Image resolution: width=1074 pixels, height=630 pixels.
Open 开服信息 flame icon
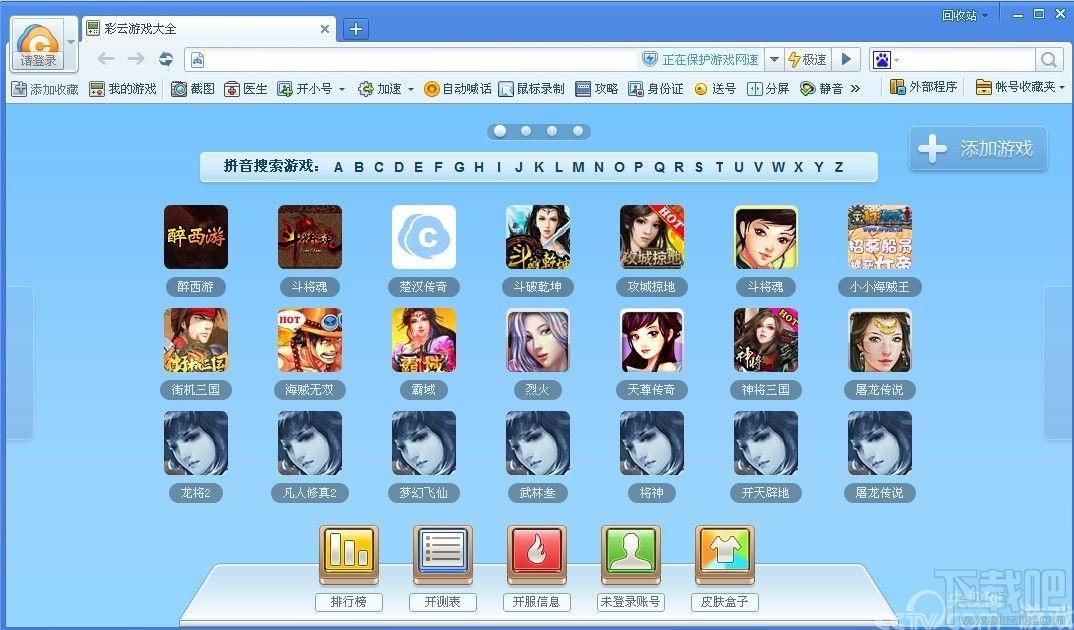click(x=536, y=555)
